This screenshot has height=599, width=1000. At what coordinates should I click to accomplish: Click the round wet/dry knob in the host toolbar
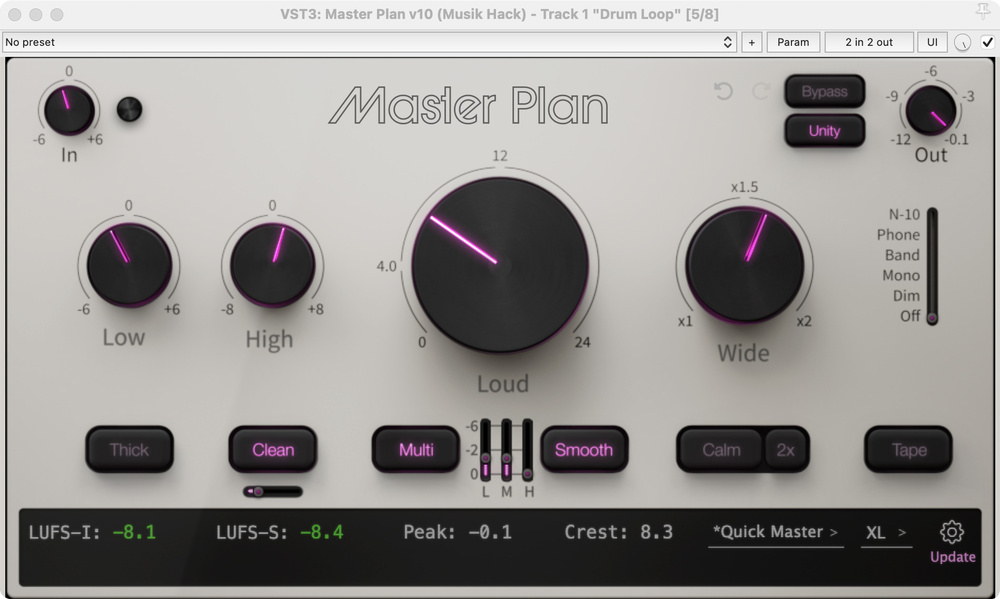tap(962, 43)
